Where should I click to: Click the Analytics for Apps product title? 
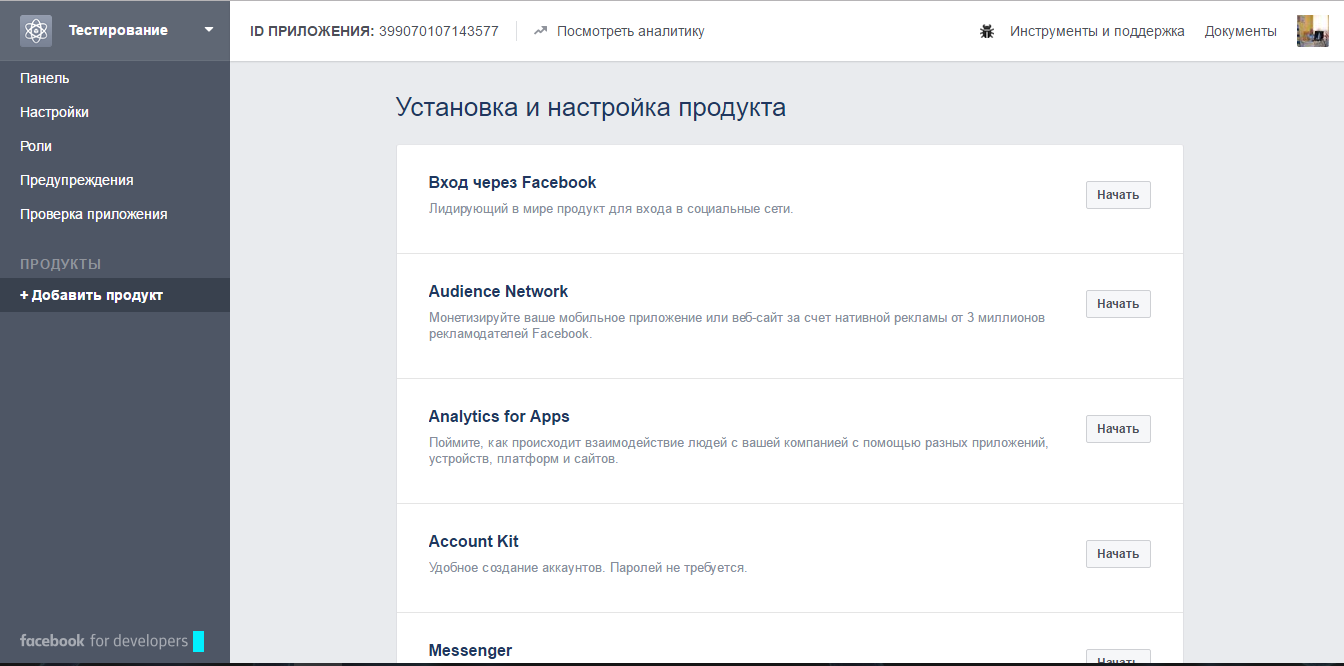point(499,416)
